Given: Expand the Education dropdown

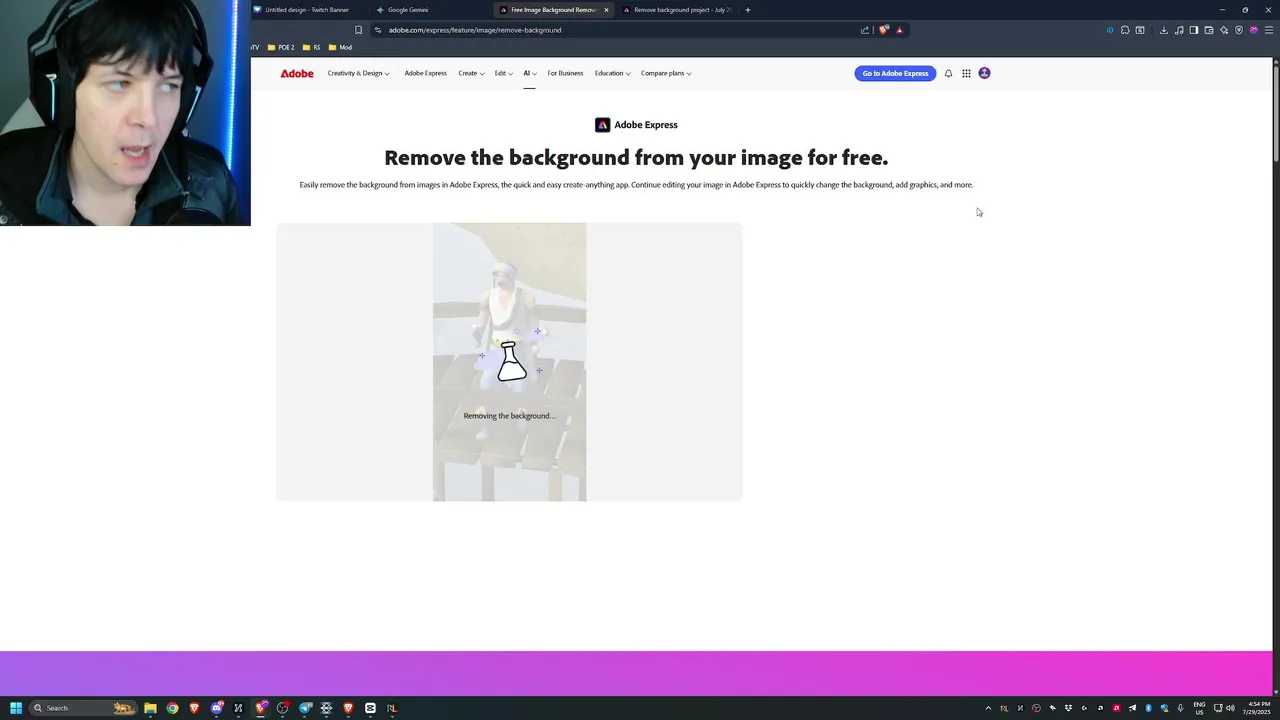Looking at the screenshot, I should (612, 73).
